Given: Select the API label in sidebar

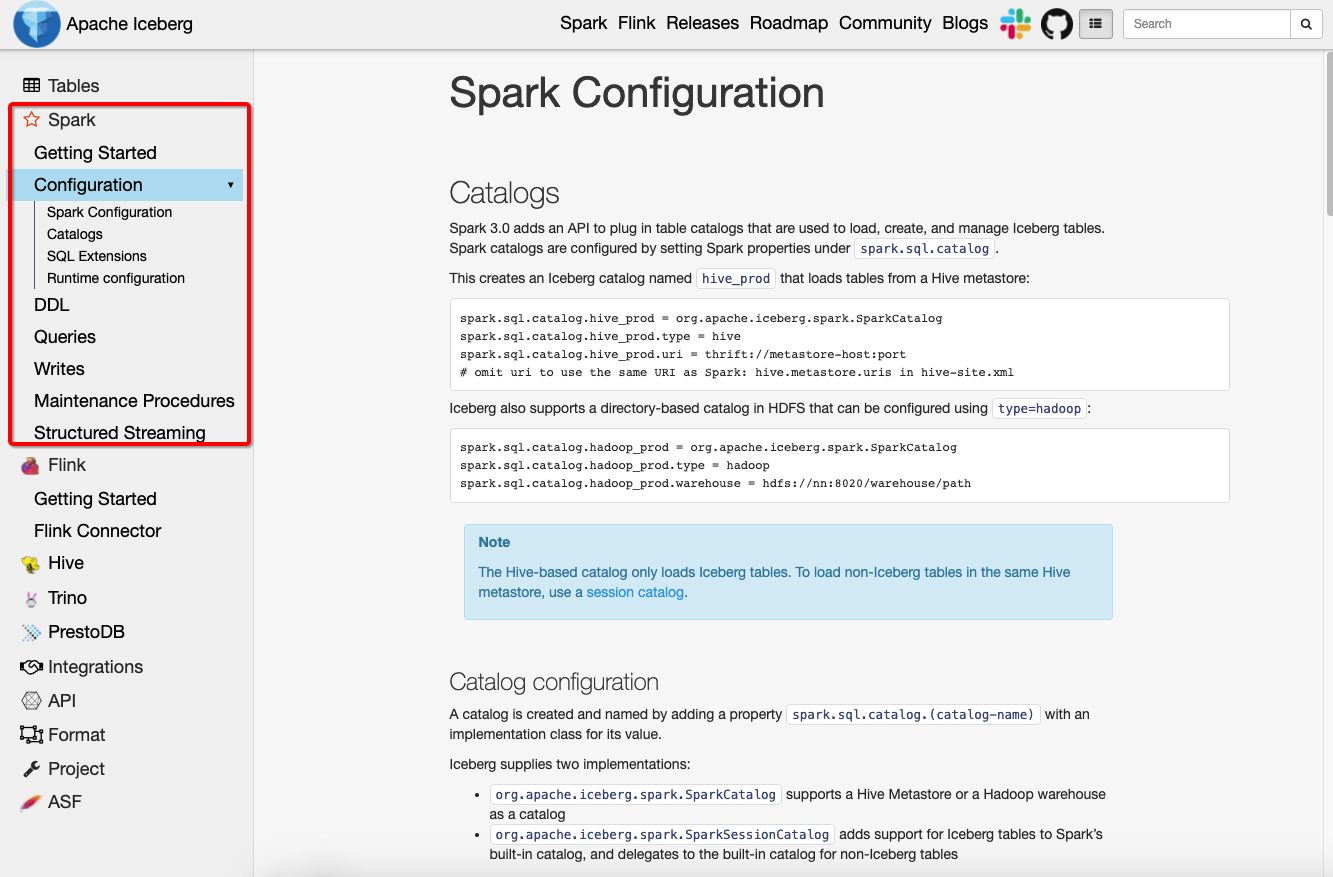Looking at the screenshot, I should 62,701.
